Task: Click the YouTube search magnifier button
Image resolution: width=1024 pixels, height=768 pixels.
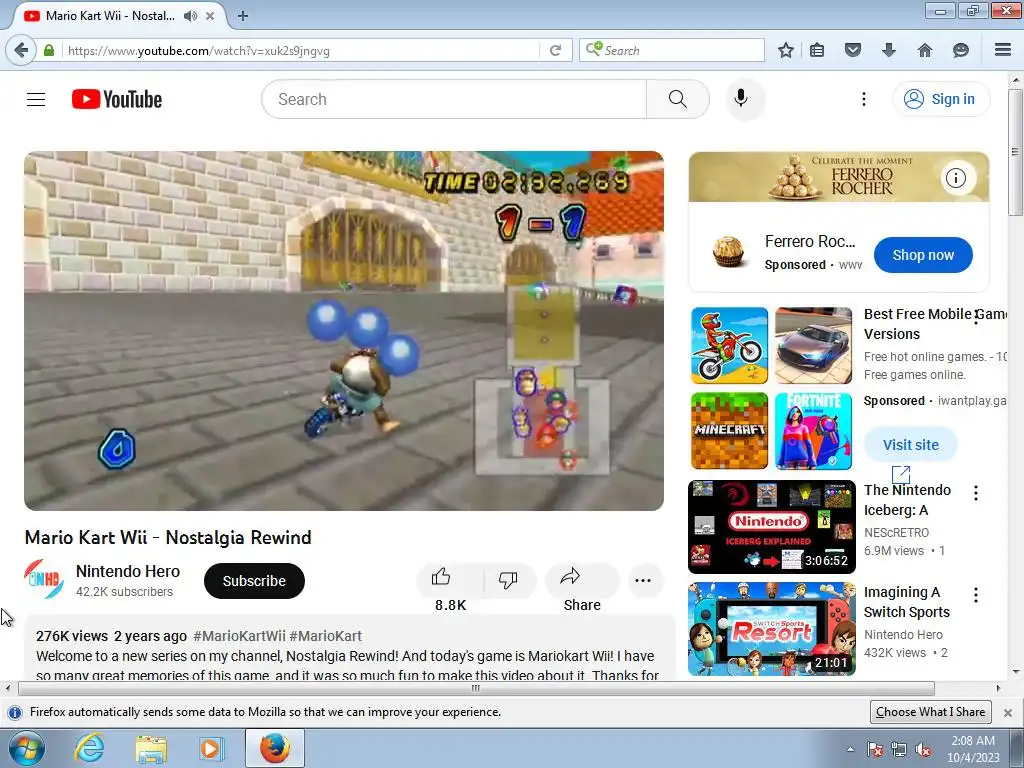Action: click(x=677, y=99)
